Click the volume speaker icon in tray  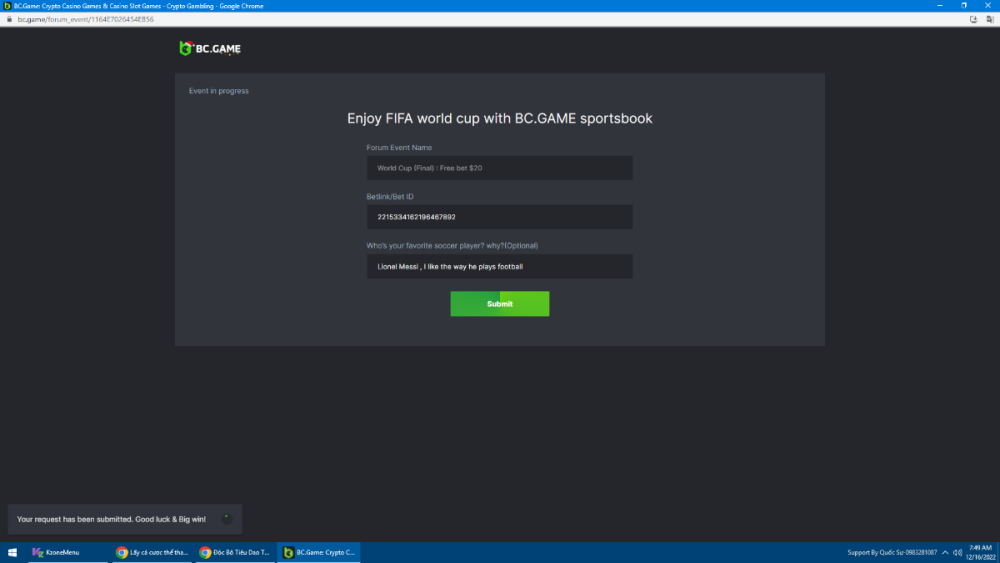click(958, 552)
